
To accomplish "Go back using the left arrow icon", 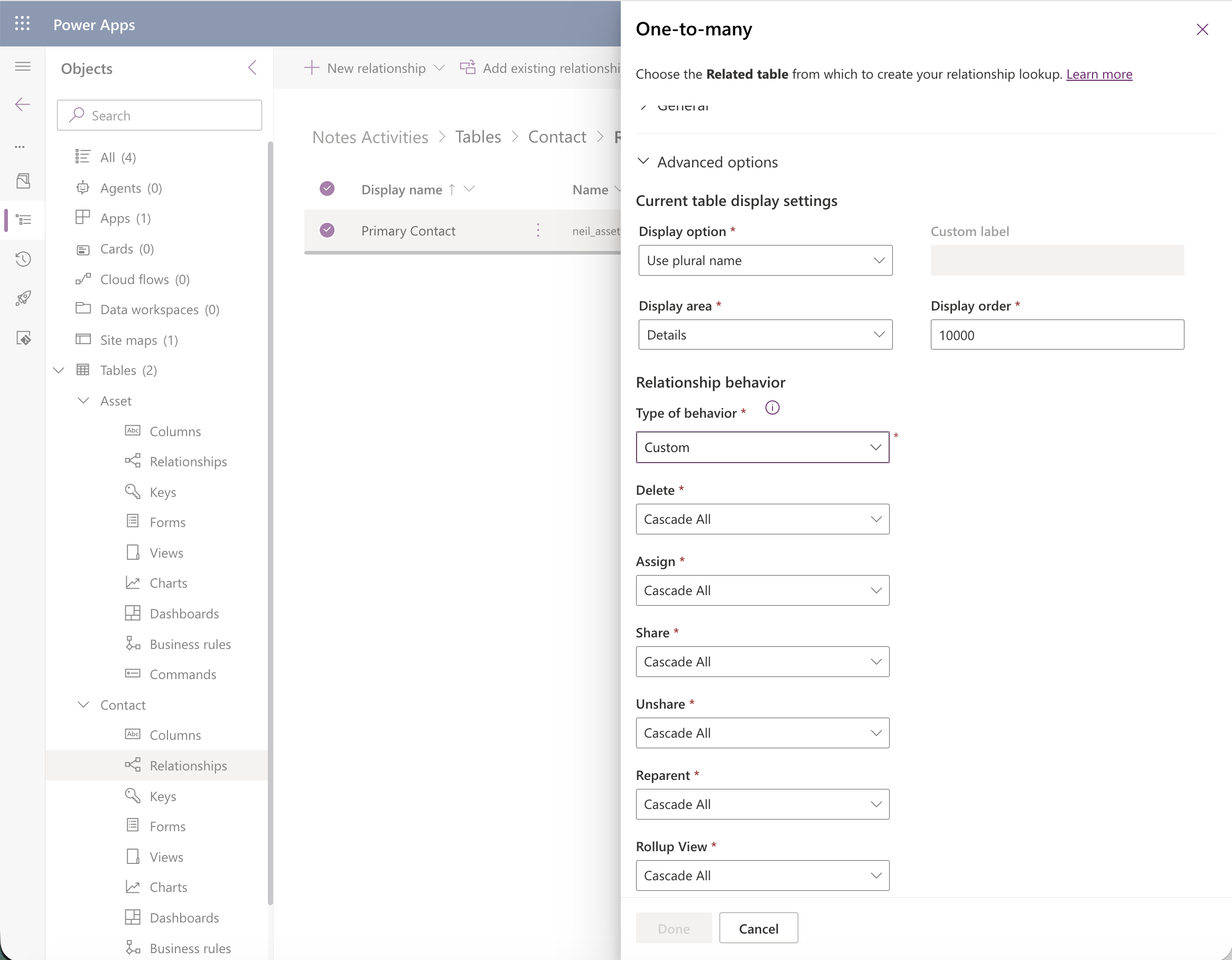I will 23,104.
